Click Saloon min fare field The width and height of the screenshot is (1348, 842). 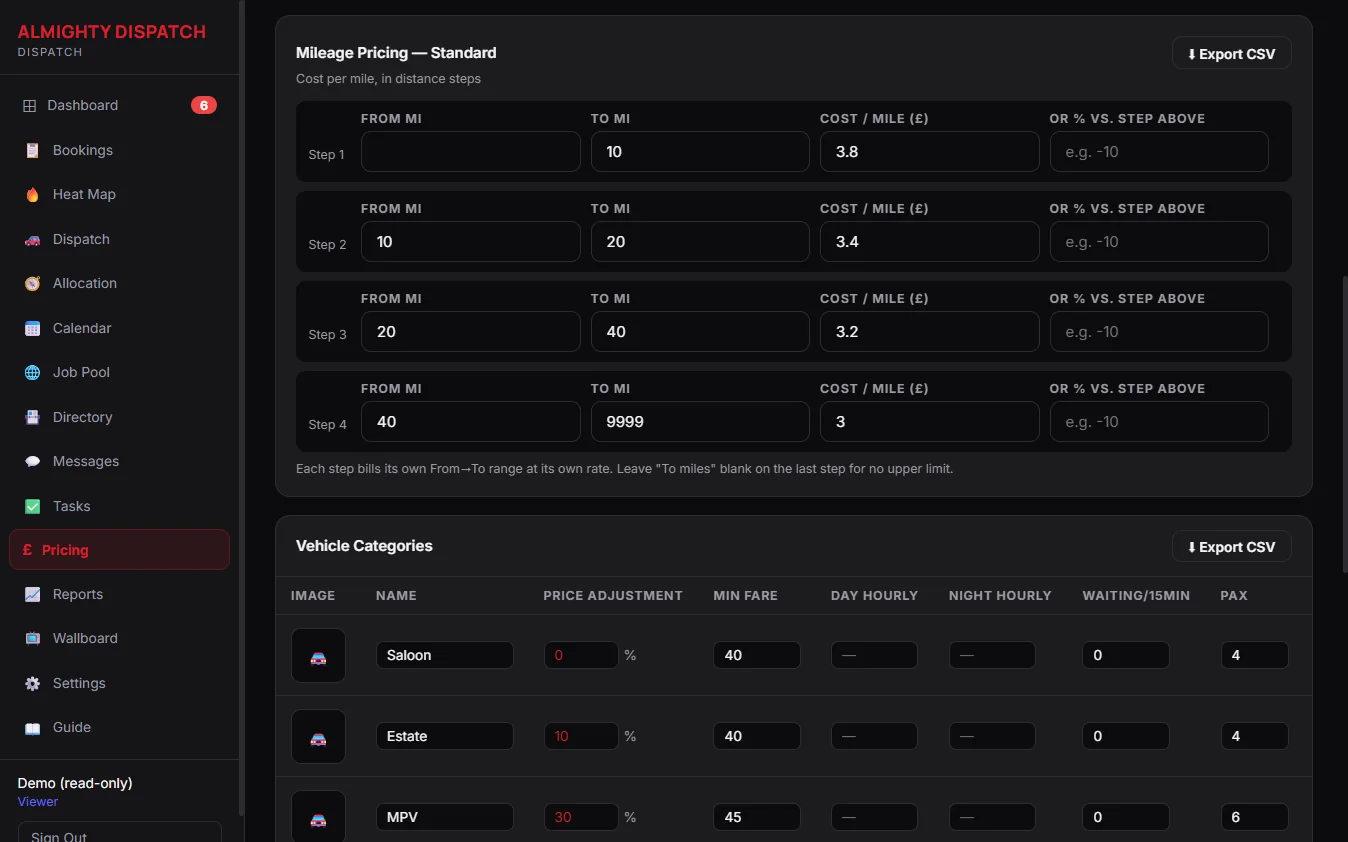(757, 655)
